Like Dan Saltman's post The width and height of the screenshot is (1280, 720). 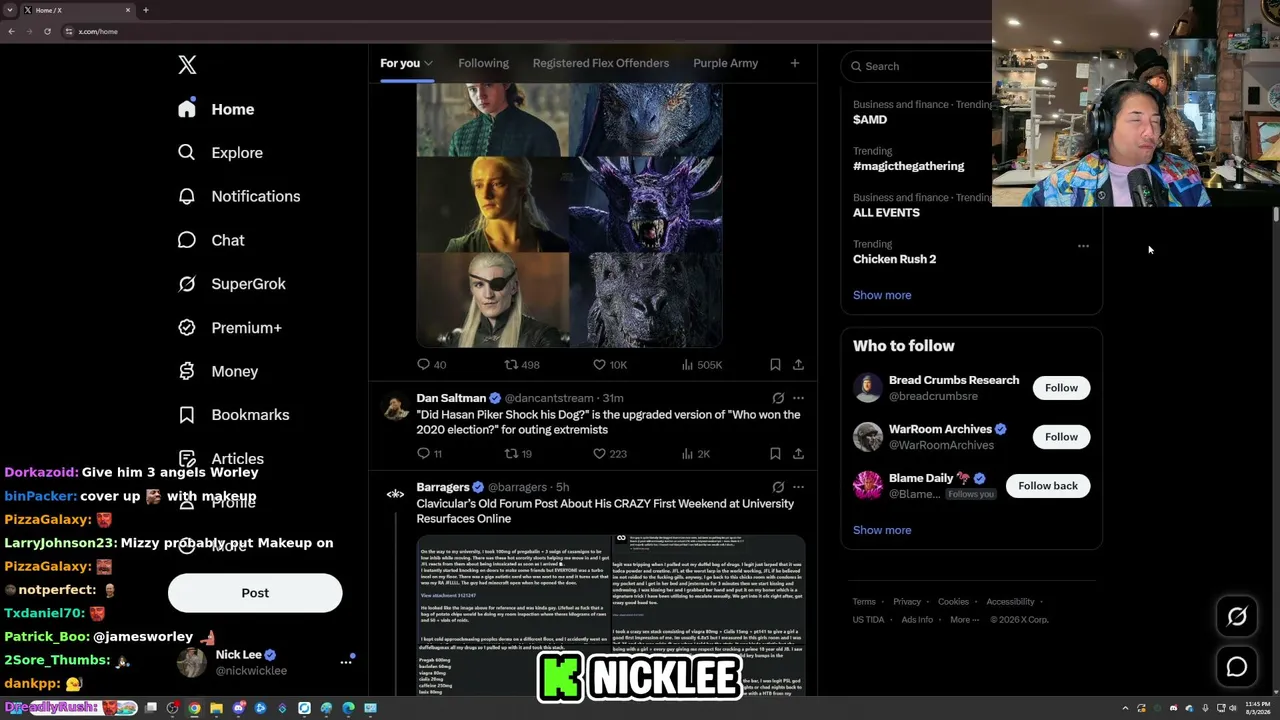click(610, 454)
